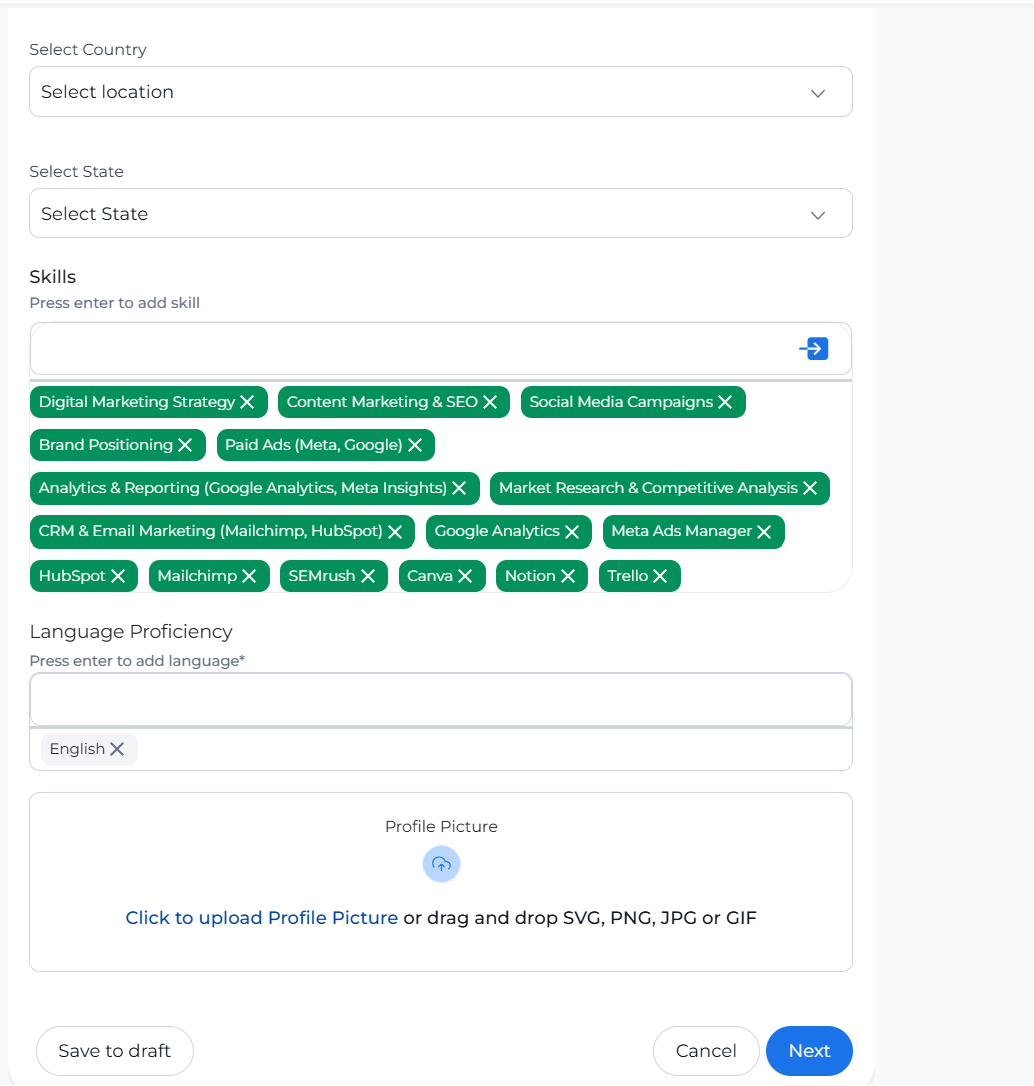The image size is (1034, 1086).
Task: Remove the HubSpot skill tag
Action: (118, 576)
